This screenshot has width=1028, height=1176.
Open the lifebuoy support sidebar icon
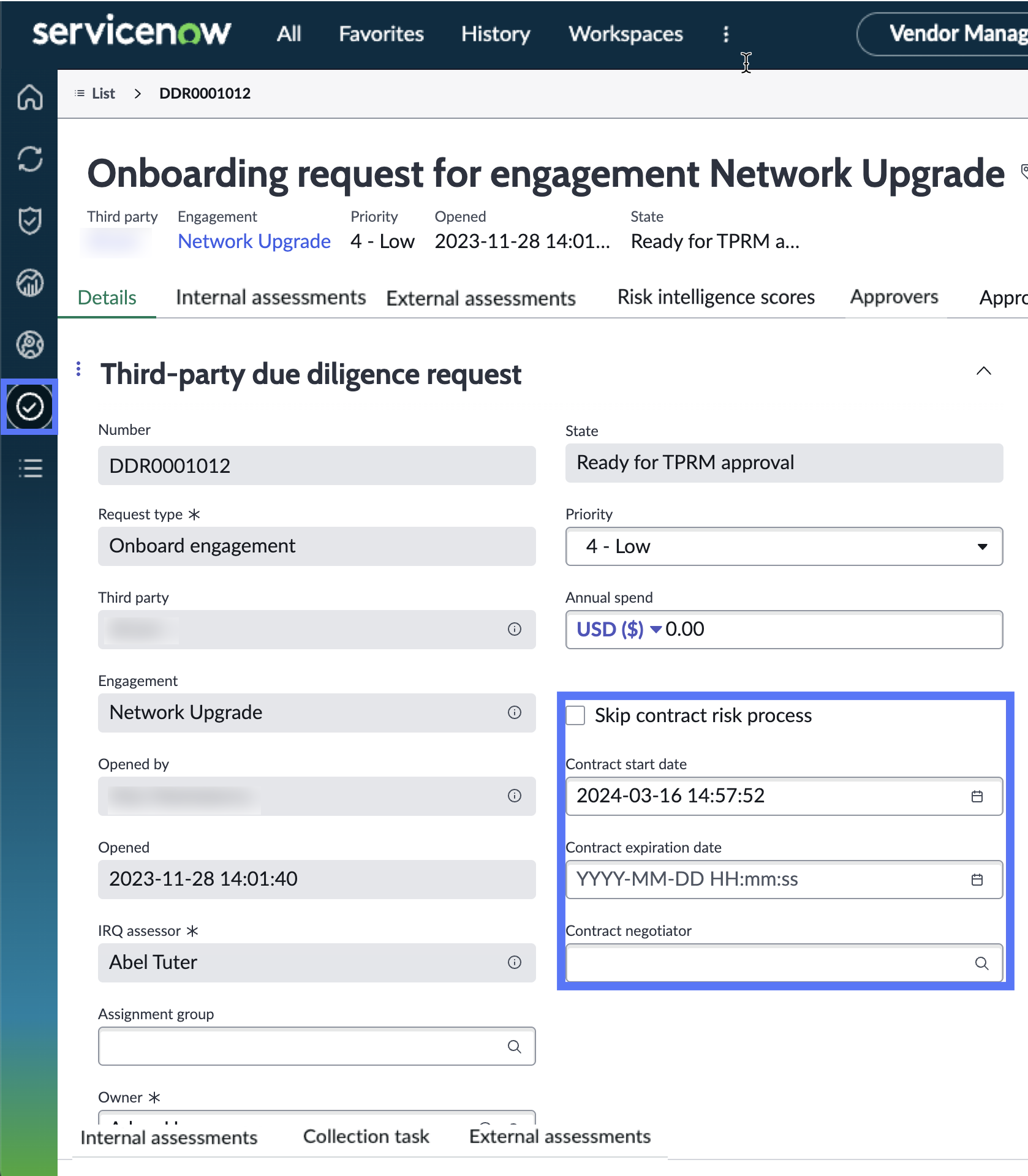tap(29, 345)
